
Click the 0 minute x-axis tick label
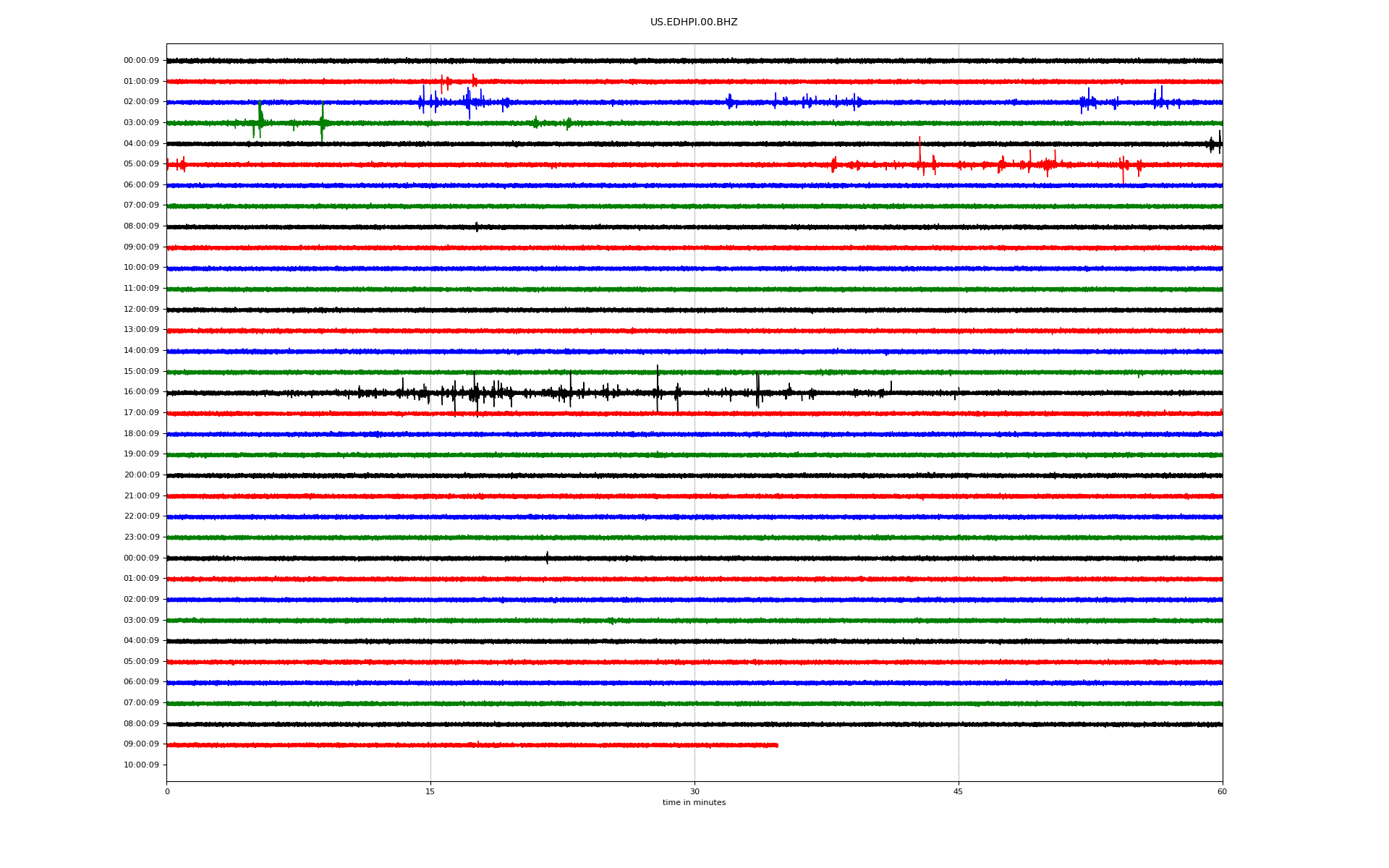coord(167,792)
